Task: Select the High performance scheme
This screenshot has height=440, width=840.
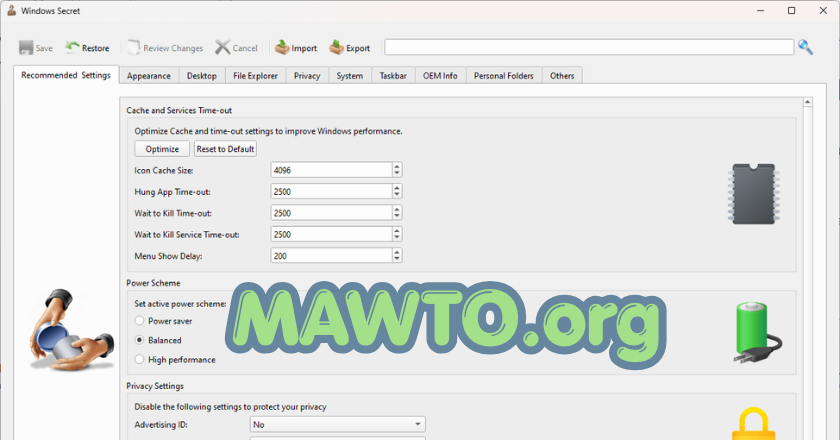Action: click(x=139, y=359)
